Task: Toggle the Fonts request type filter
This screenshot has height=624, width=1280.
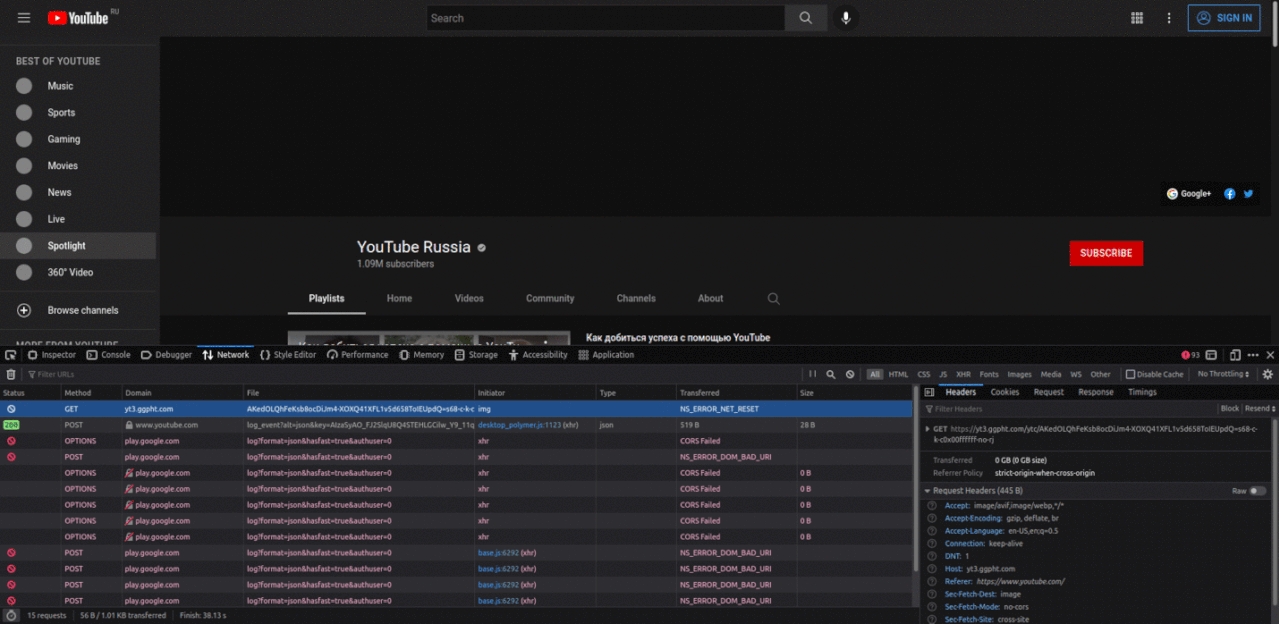Action: pos(989,374)
